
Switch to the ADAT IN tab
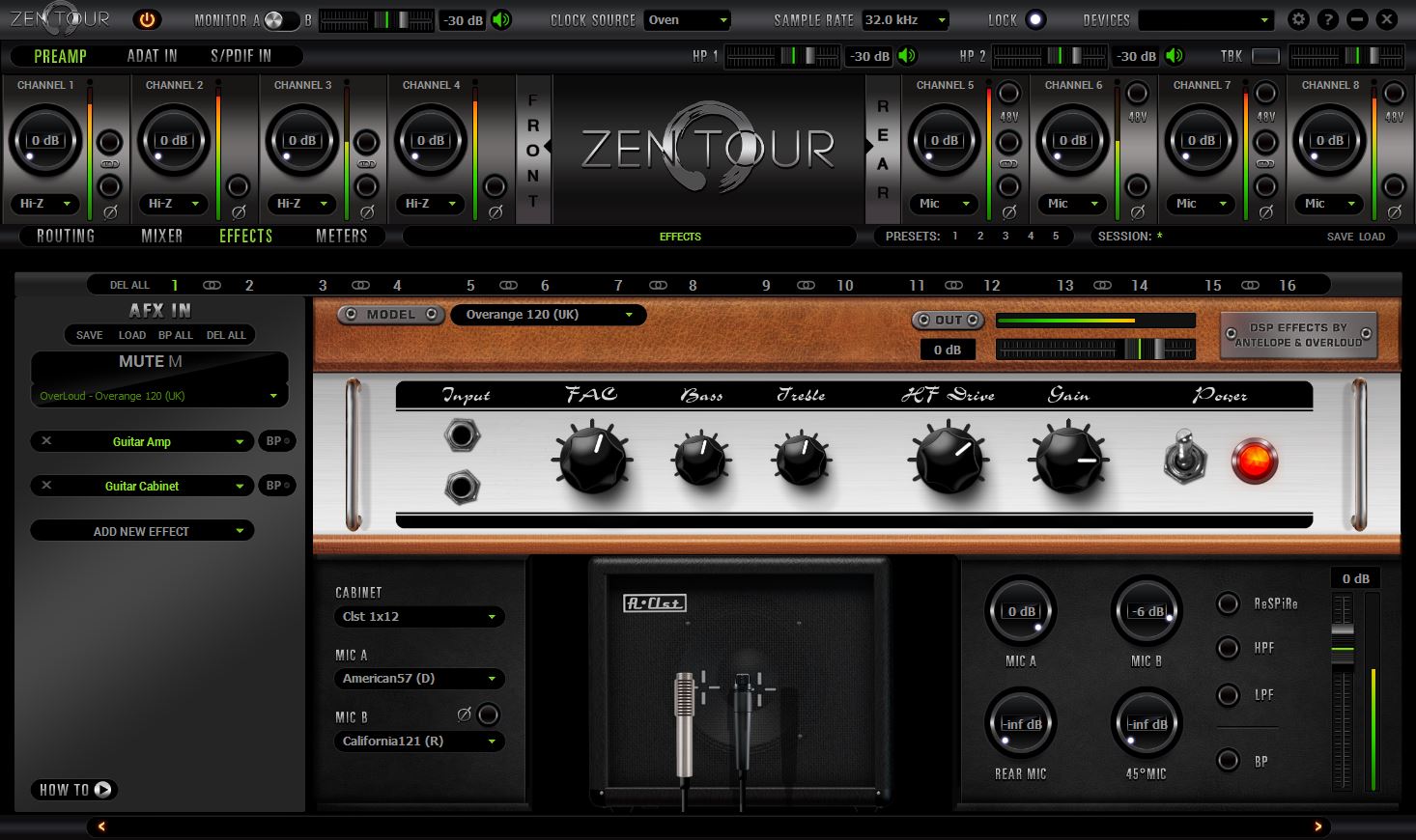click(x=152, y=56)
